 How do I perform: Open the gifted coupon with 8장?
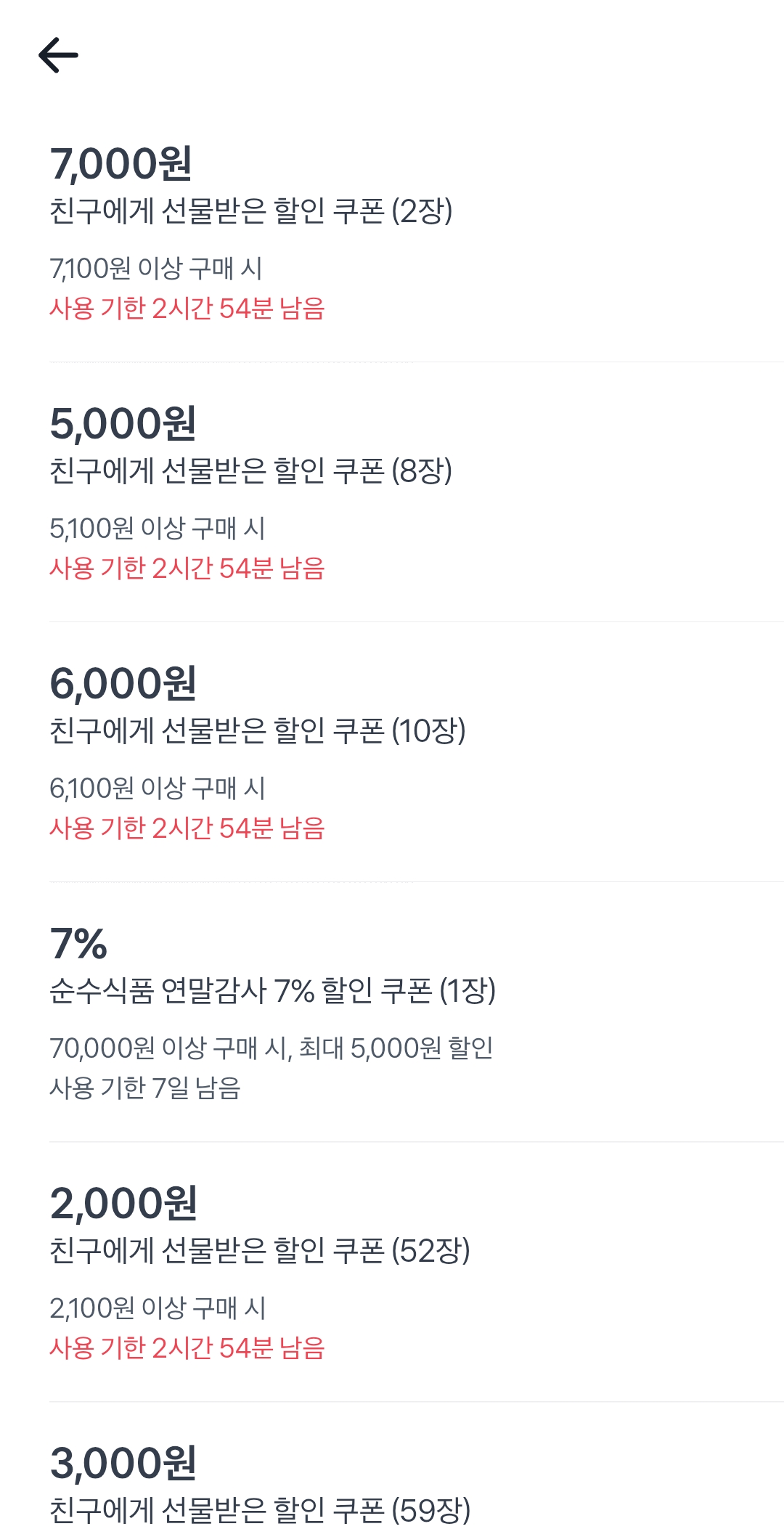click(250, 471)
